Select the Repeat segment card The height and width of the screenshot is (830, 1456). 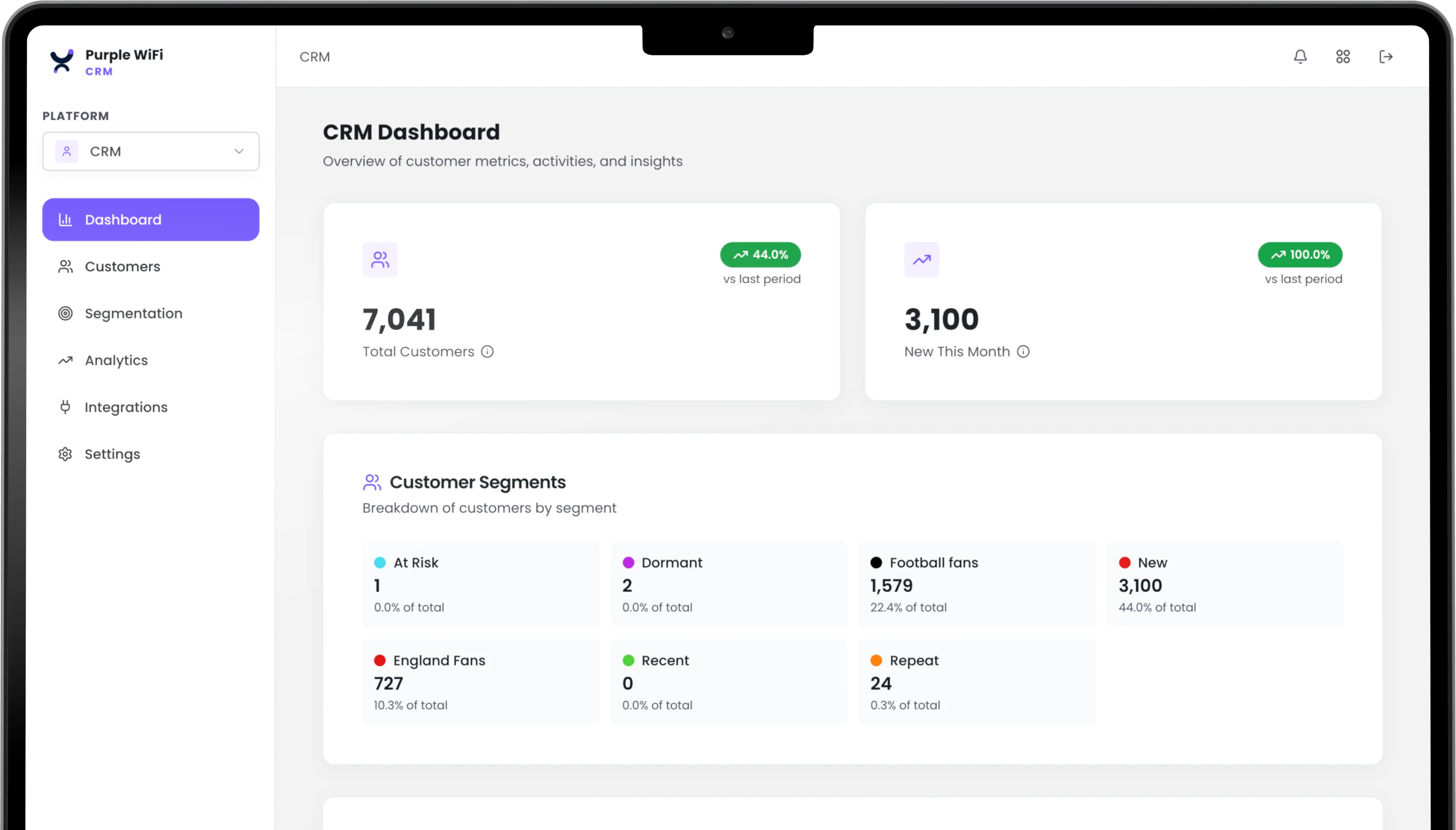point(977,682)
